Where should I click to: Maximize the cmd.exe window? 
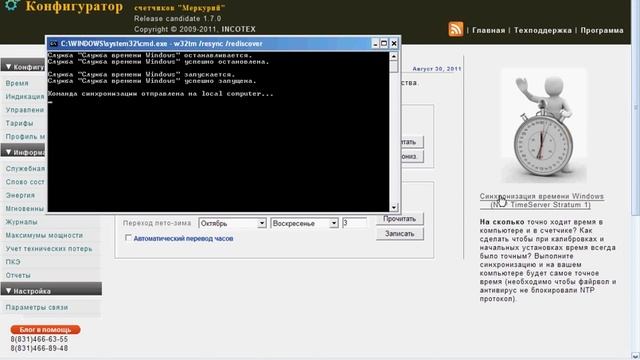point(384,43)
